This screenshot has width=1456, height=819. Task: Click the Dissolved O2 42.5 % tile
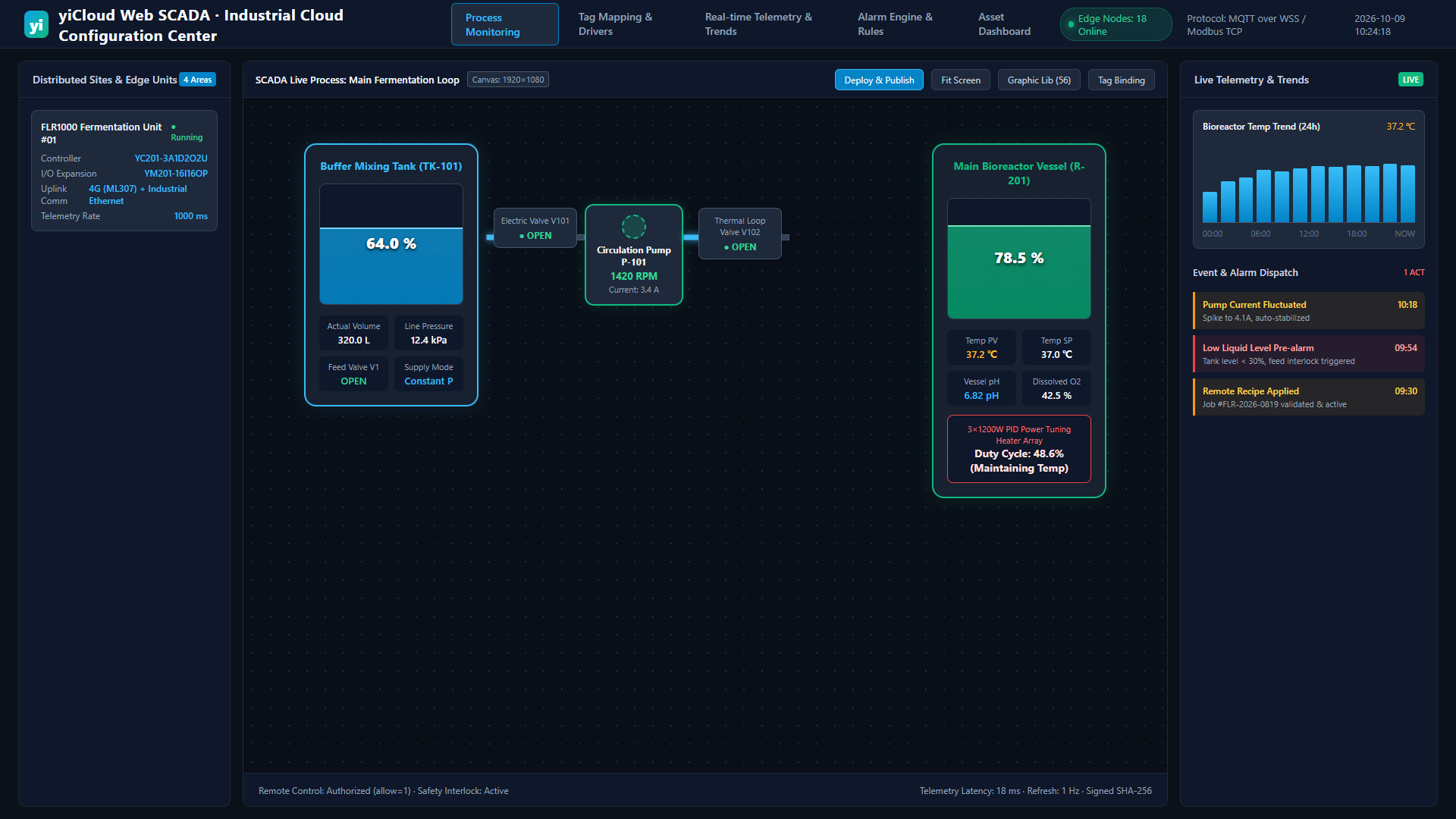pos(1056,388)
